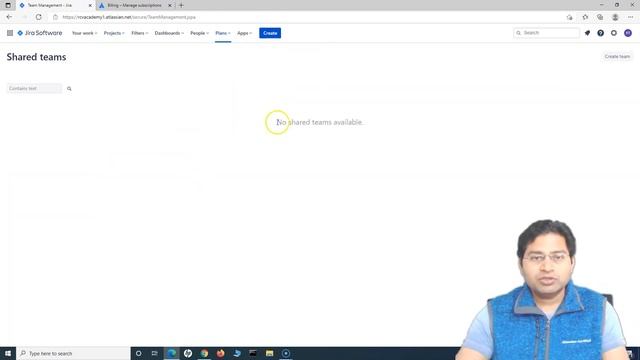Expand the Your work dropdown
This screenshot has width=640, height=360.
pyautogui.click(x=84, y=33)
